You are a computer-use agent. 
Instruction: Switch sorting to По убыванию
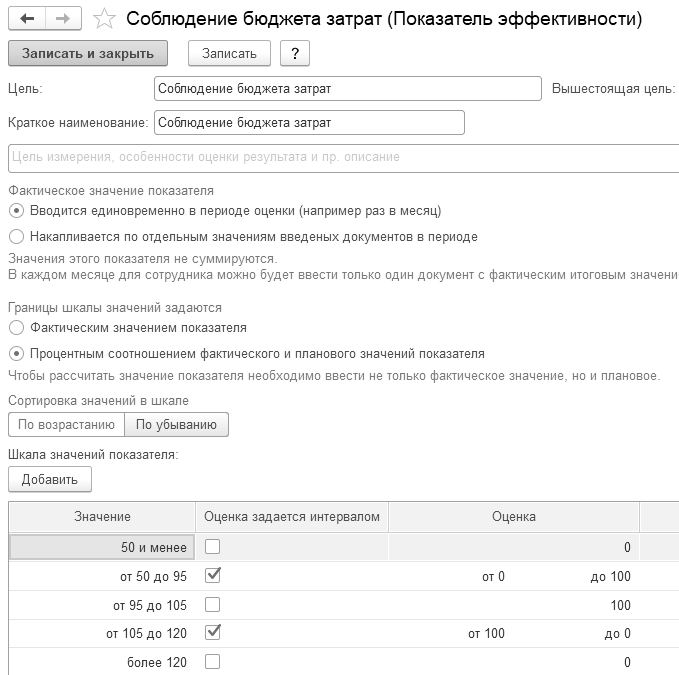coord(176,425)
